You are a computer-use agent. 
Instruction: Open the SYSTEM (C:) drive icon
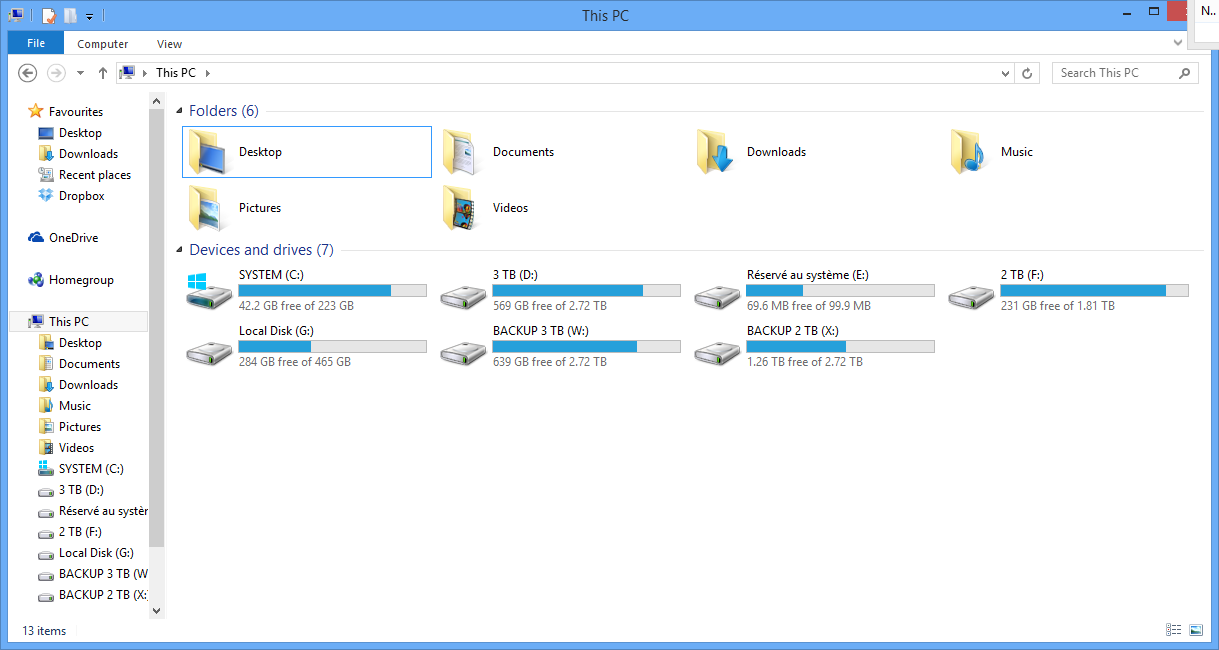(209, 290)
